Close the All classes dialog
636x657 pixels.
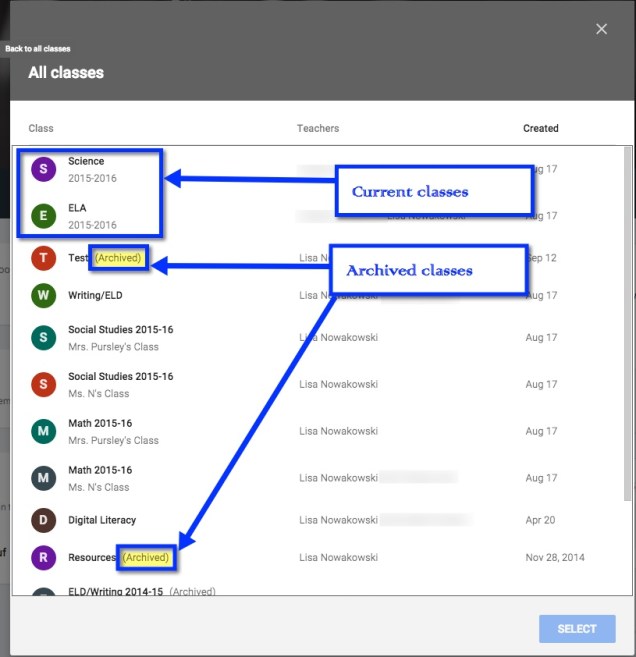click(601, 29)
